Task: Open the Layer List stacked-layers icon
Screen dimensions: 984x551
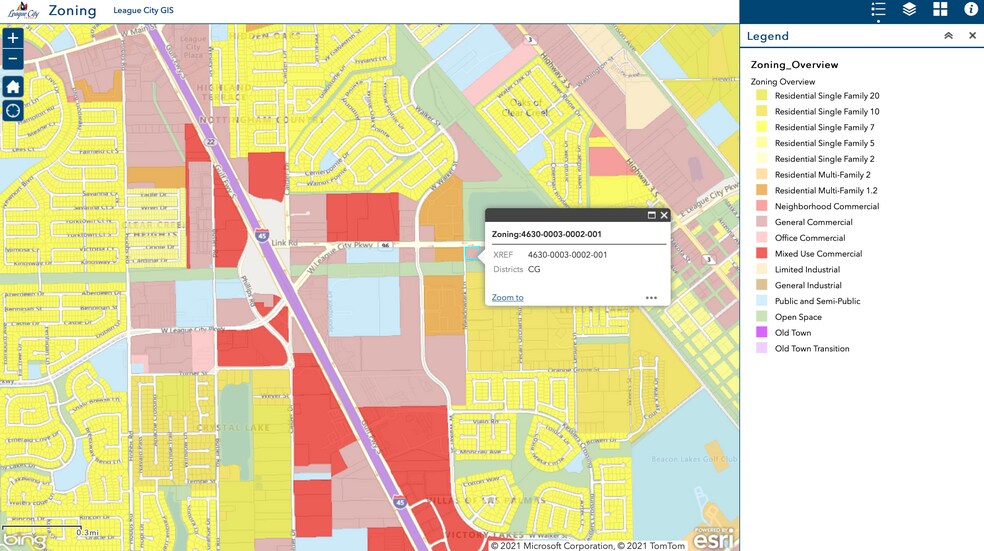Action: pyautogui.click(x=909, y=10)
